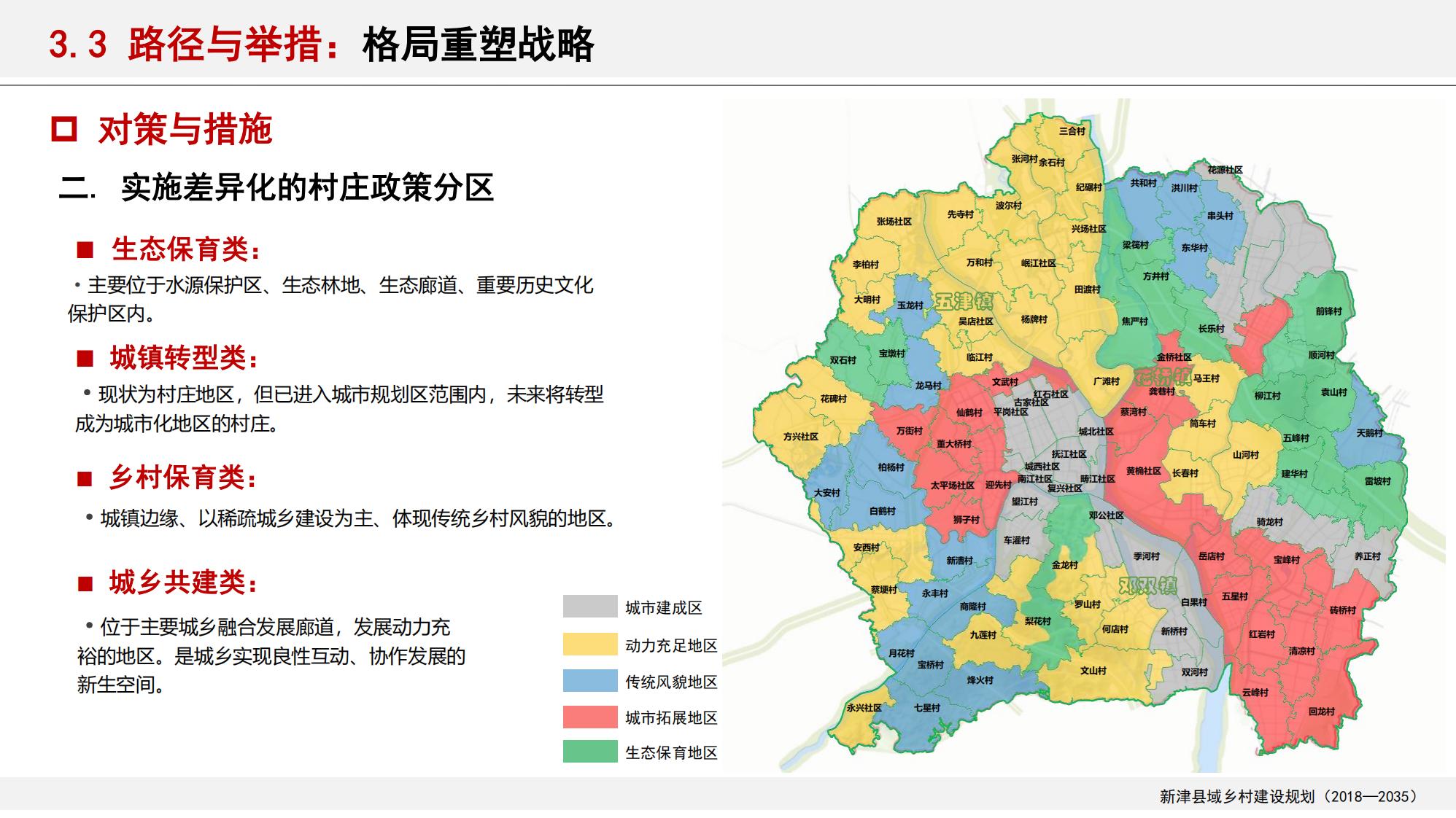Click the 骑龙村 map label
Viewport: 1456px width, 818px height.
click(1270, 522)
